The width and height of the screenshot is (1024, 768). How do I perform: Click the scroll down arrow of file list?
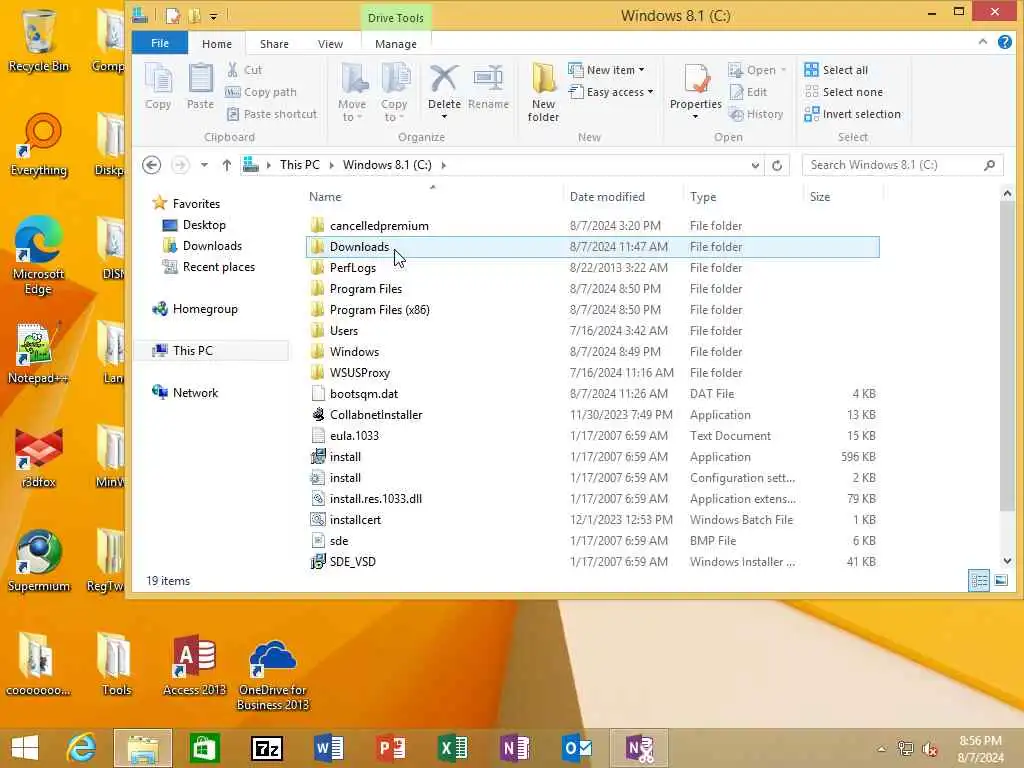coord(1008,561)
